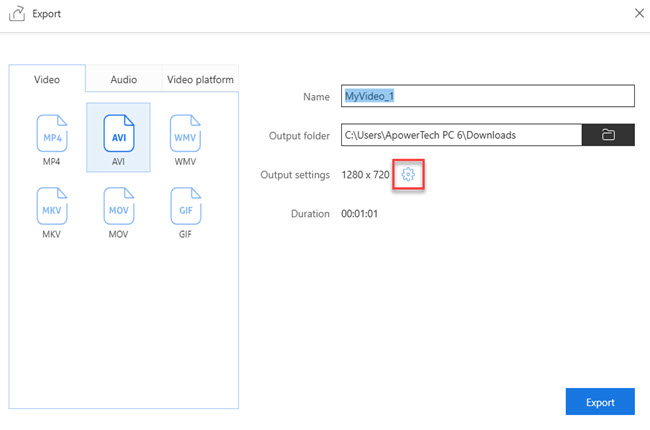This screenshot has height=430, width=650.
Task: Choose the MOV format option
Action: coord(118,208)
